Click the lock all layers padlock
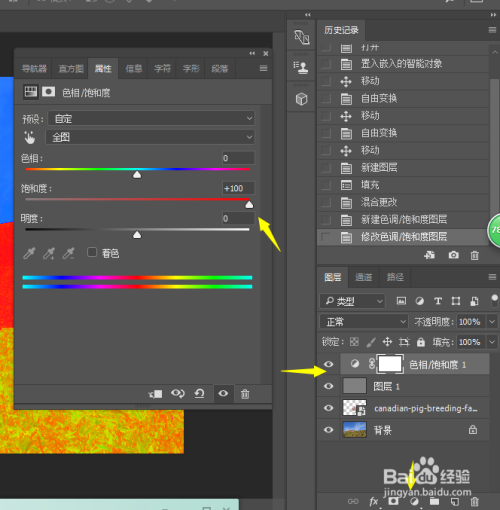Screen dimensions: 500x510 (x=421, y=342)
